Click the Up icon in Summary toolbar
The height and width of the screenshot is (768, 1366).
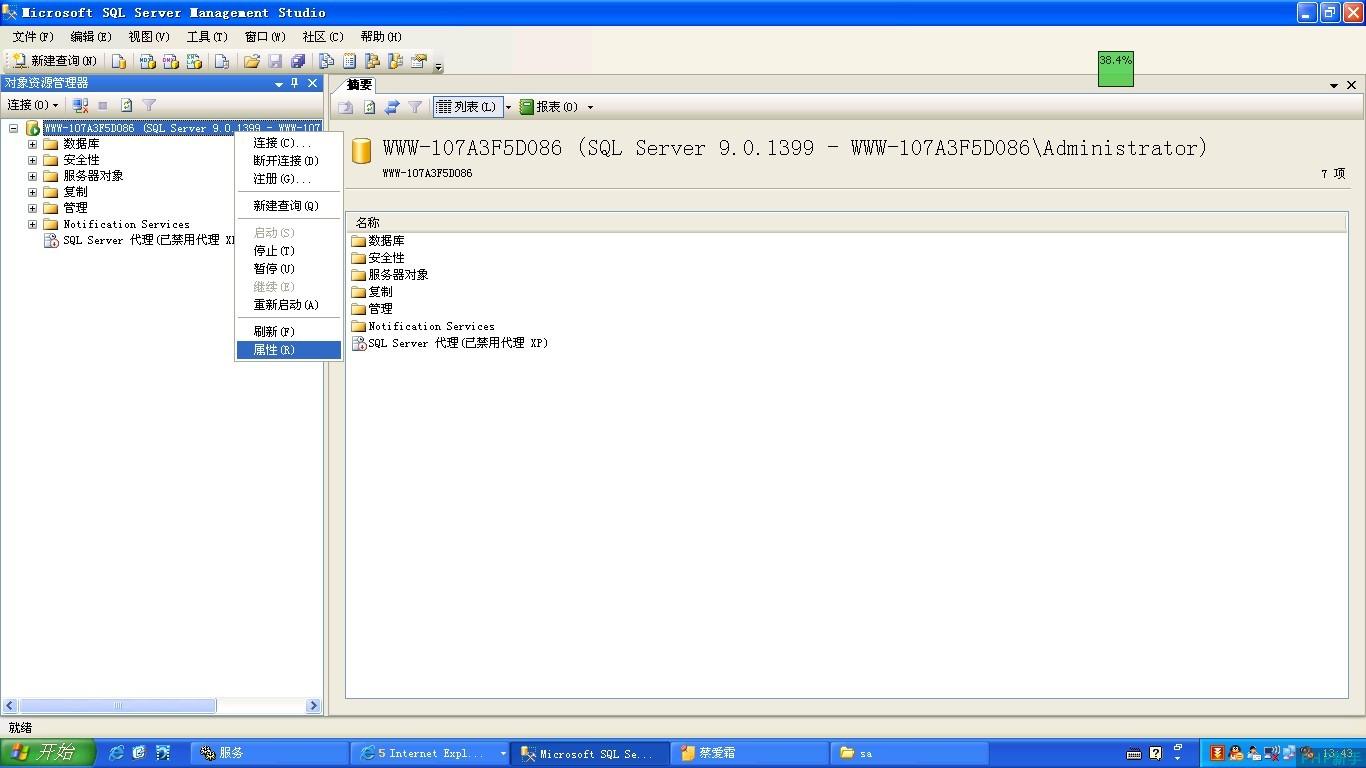(346, 107)
